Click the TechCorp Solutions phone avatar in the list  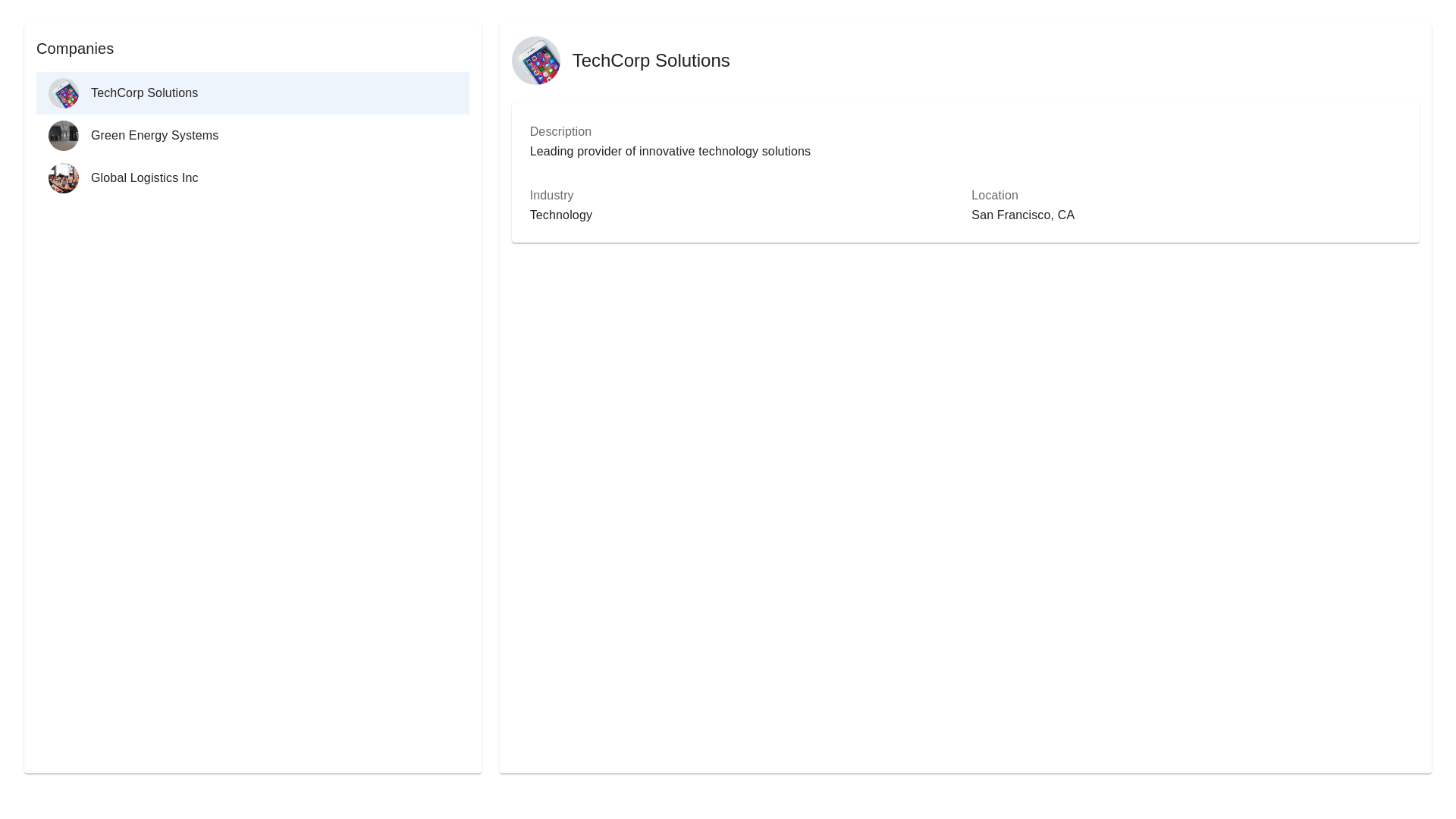click(x=64, y=93)
